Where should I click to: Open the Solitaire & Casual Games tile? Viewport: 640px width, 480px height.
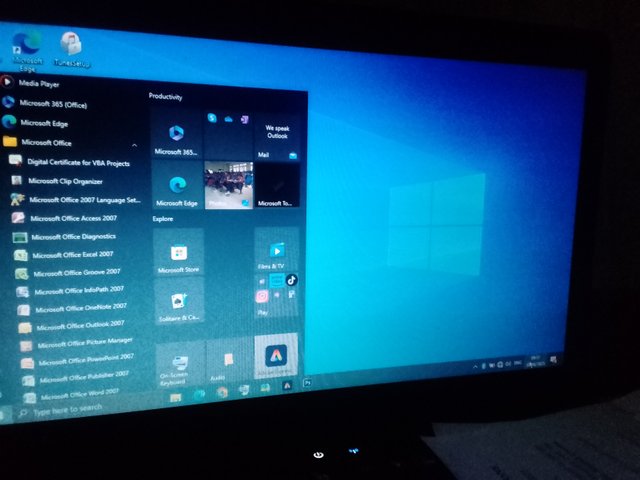pos(179,302)
